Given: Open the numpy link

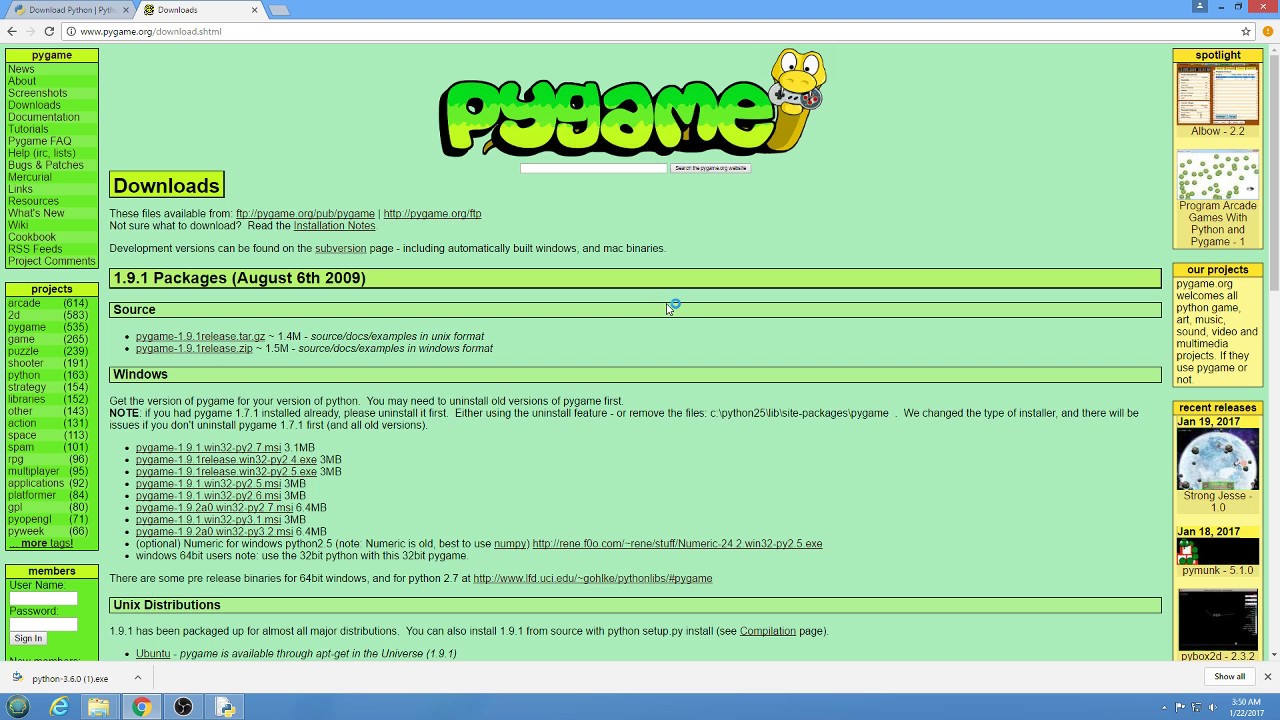Looking at the screenshot, I should tap(510, 544).
